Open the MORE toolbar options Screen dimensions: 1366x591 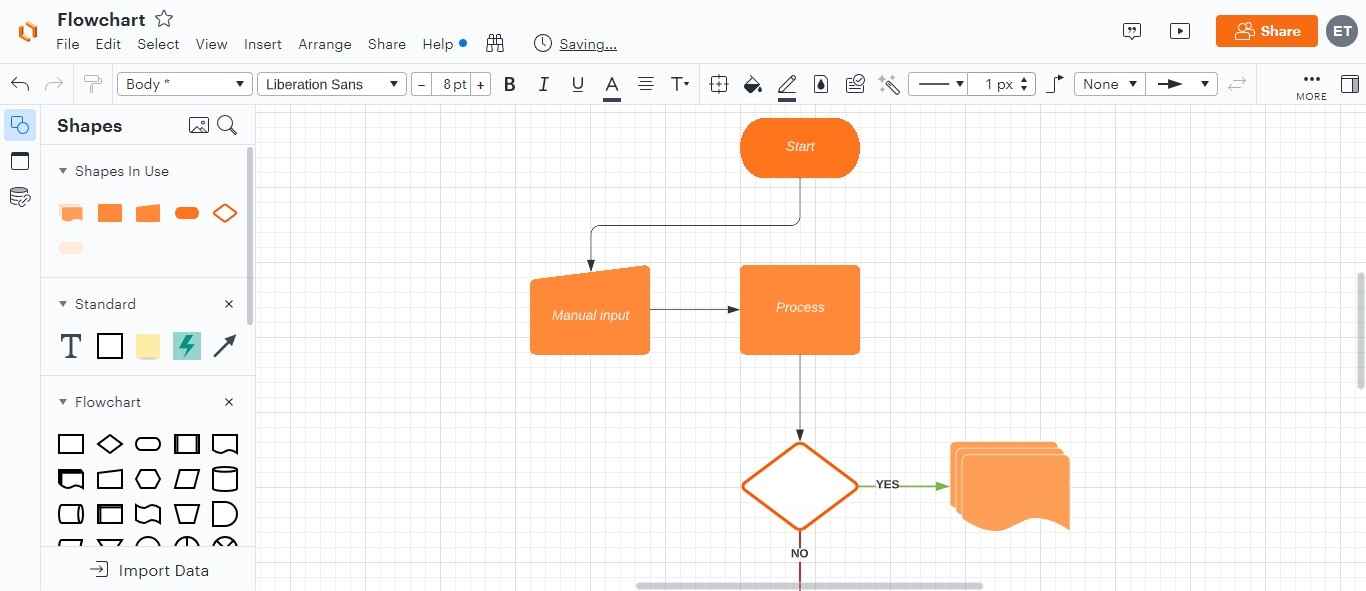point(1311,86)
